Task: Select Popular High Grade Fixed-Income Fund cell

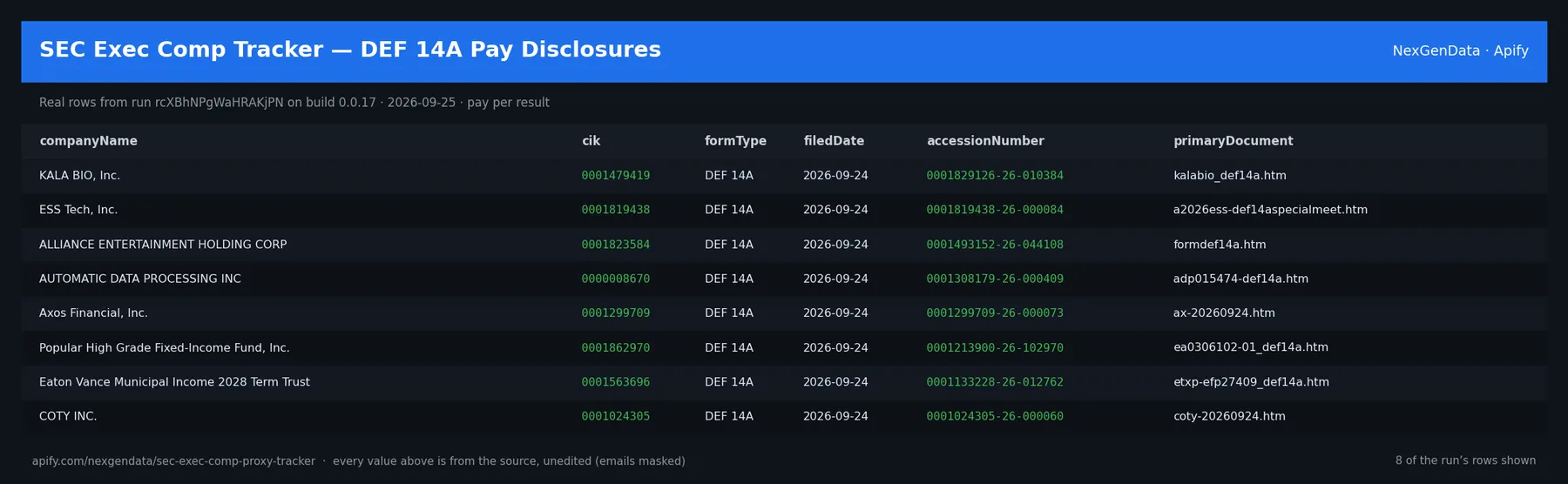Action: tap(165, 347)
